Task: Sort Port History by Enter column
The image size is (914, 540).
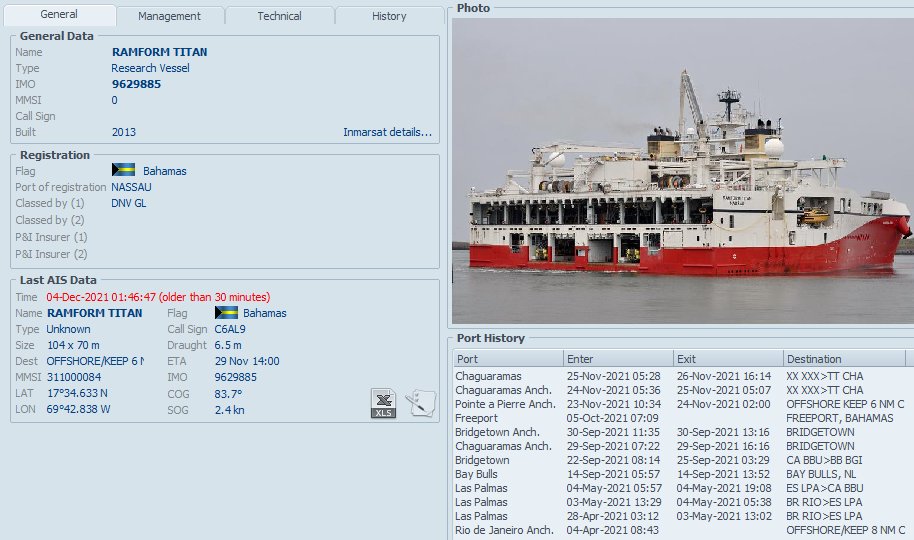Action: [x=618, y=359]
